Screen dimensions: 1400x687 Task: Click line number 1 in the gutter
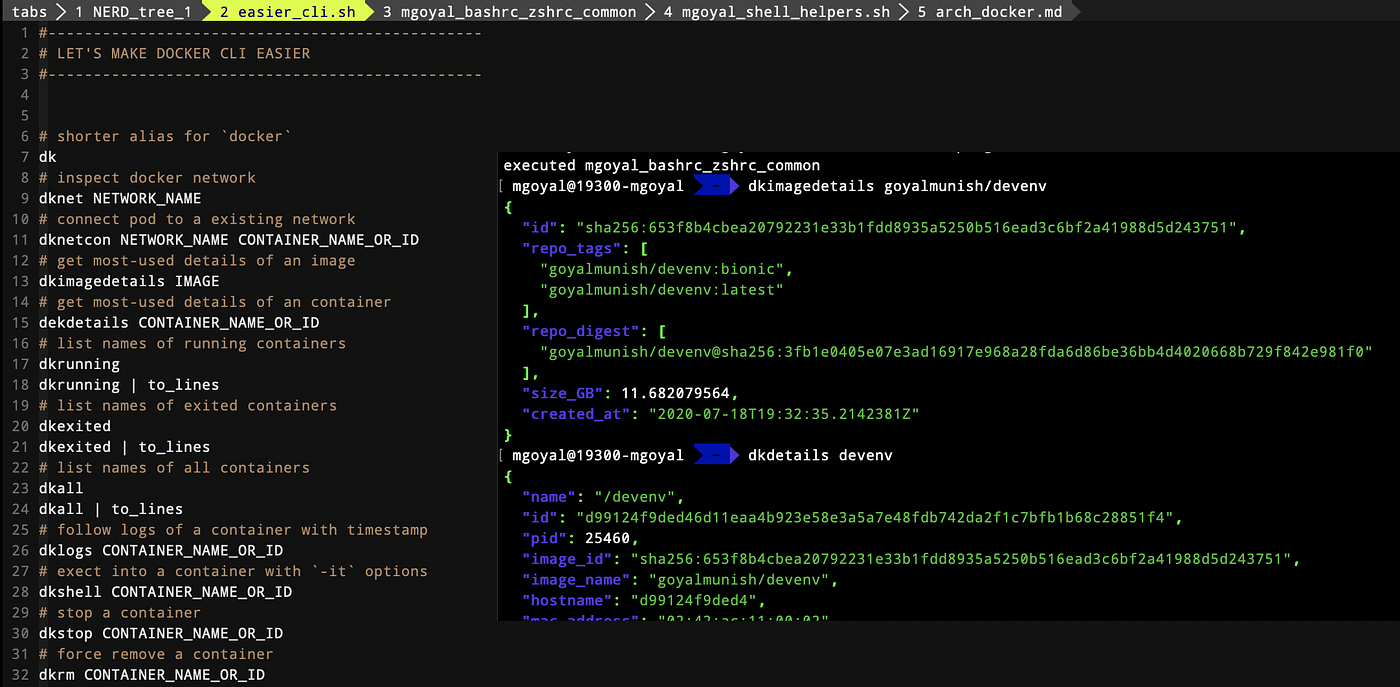coord(24,33)
